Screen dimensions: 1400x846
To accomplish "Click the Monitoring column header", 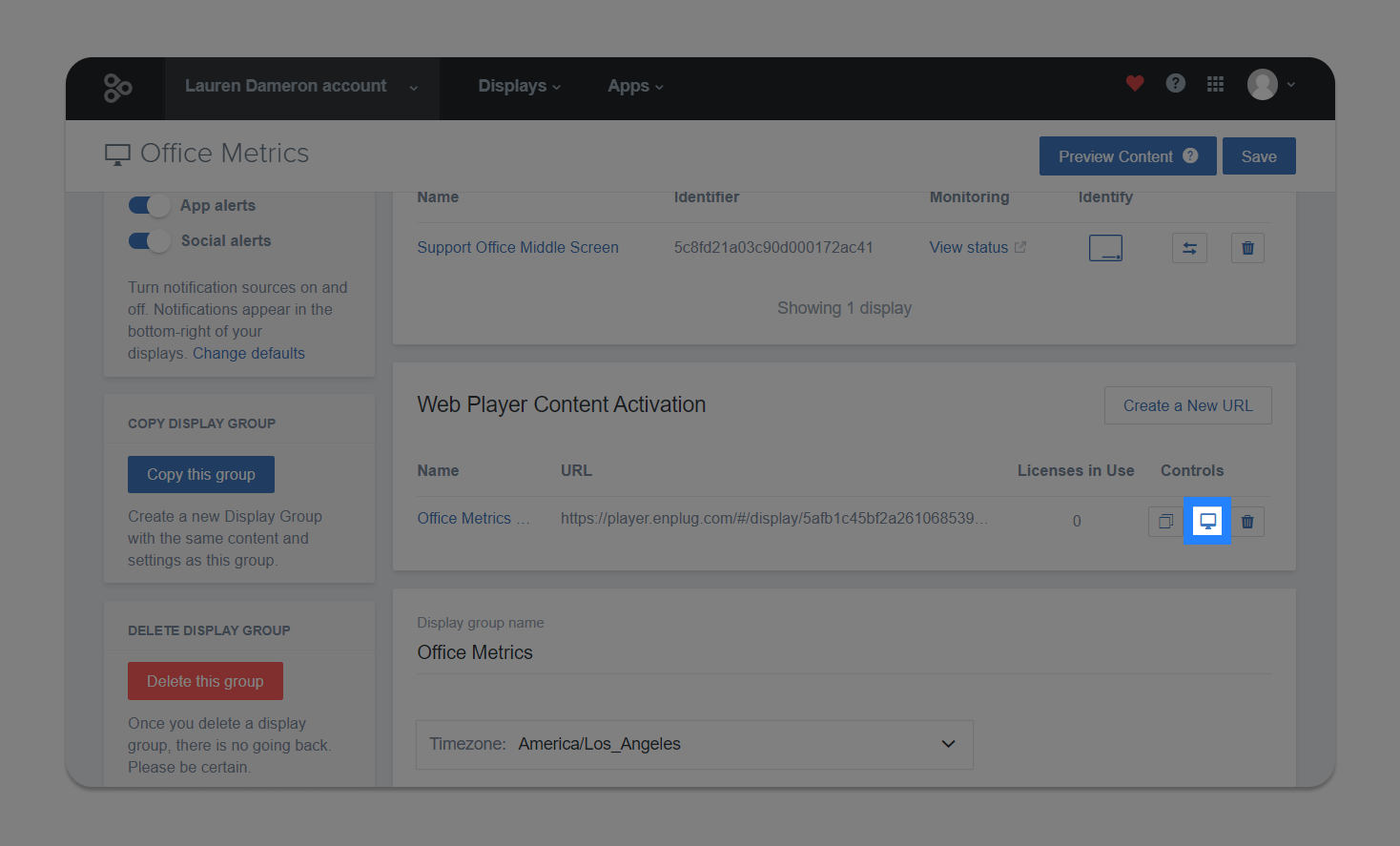I will pyautogui.click(x=969, y=196).
